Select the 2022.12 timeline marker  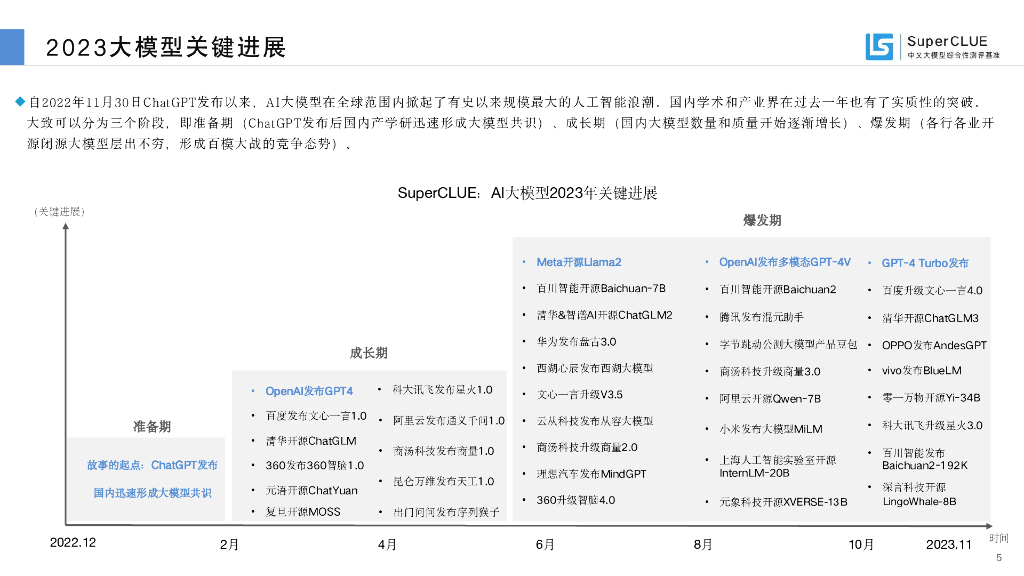[x=73, y=543]
